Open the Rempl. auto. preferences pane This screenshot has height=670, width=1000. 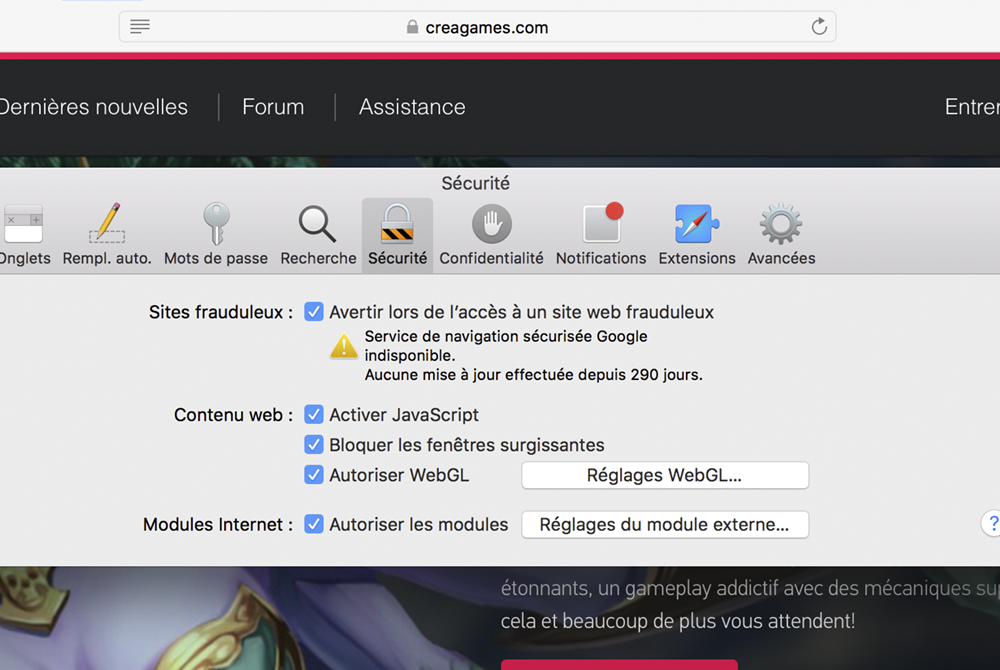pos(107,236)
